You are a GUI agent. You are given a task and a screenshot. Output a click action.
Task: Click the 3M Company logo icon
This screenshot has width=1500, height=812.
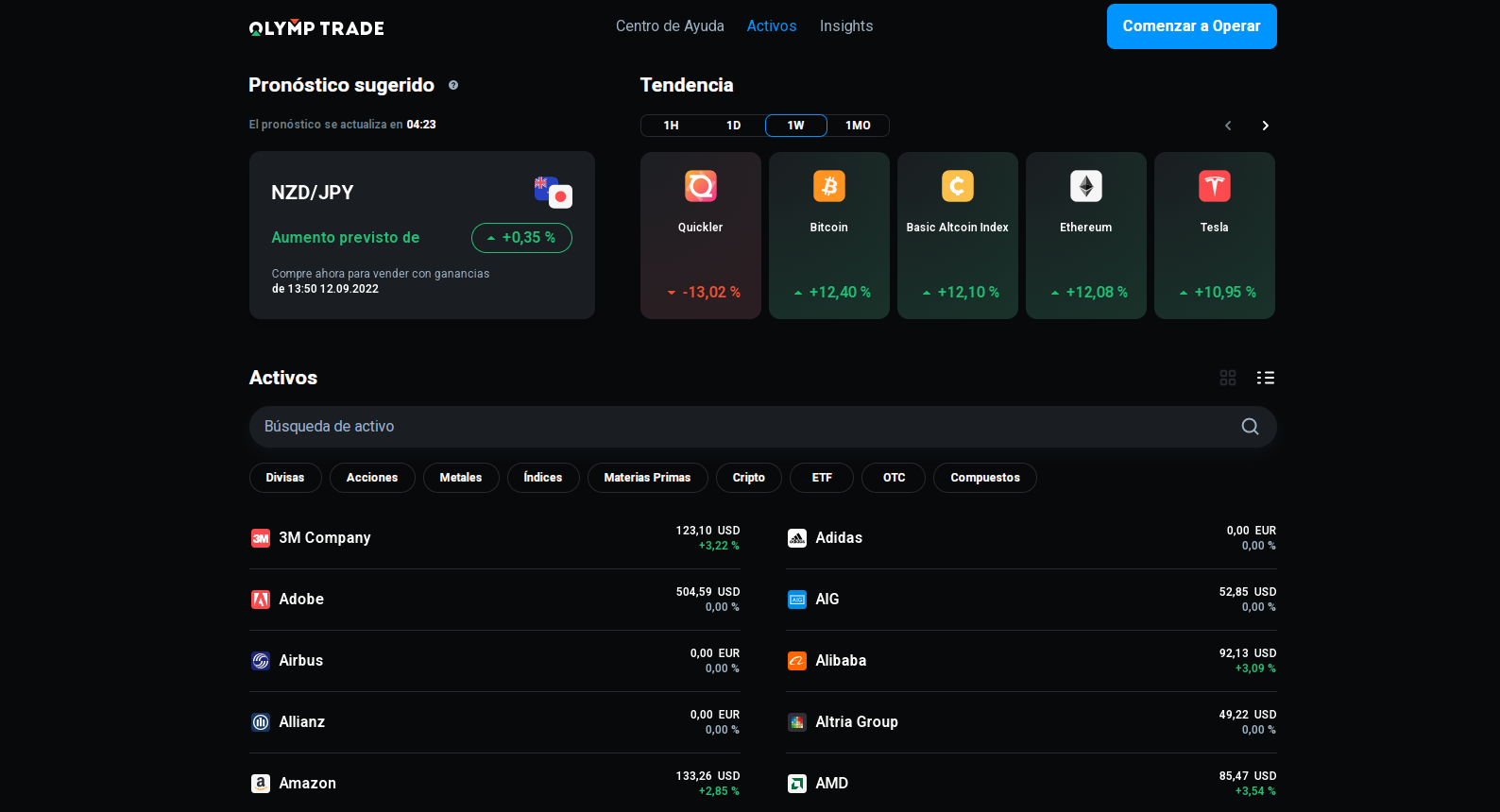pos(261,538)
